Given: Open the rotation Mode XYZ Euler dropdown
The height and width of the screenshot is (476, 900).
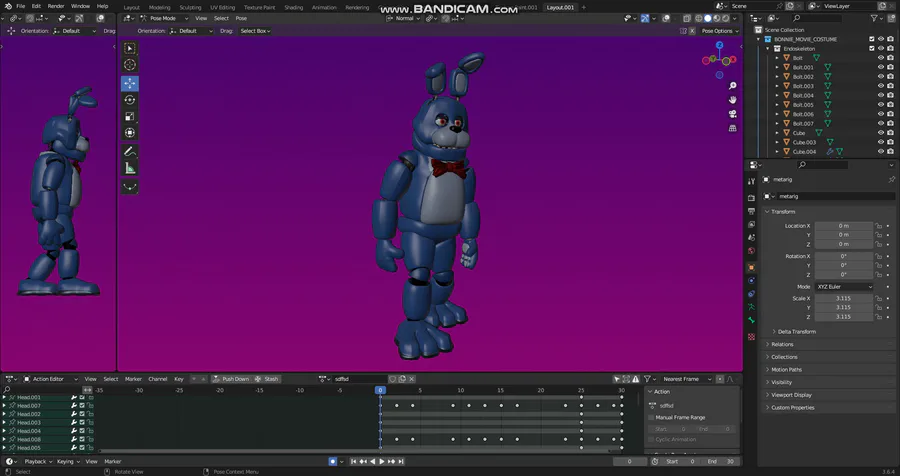Looking at the screenshot, I should 843,287.
